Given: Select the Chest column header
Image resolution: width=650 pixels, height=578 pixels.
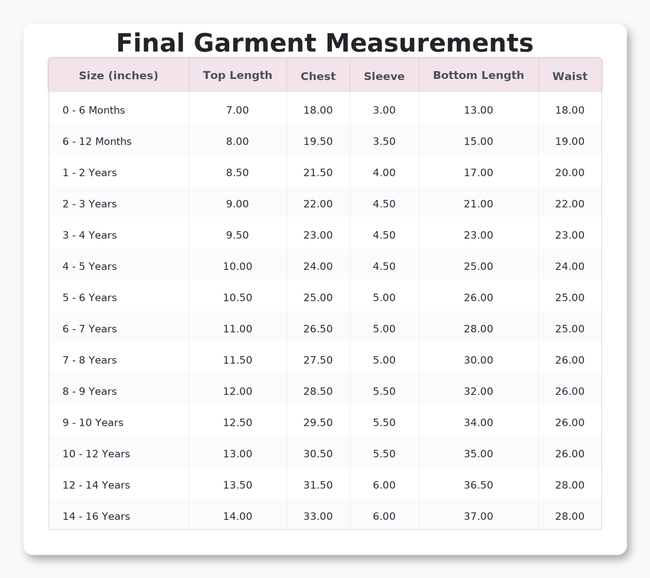Looking at the screenshot, I should coord(318,76).
